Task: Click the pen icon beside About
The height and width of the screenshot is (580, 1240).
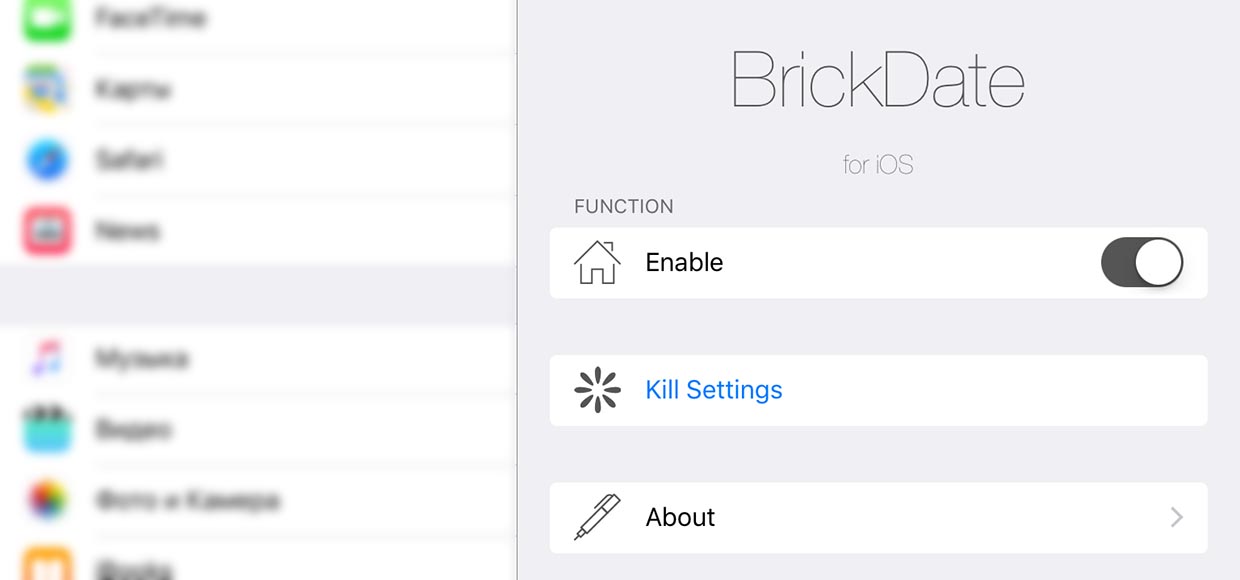Action: 597,517
